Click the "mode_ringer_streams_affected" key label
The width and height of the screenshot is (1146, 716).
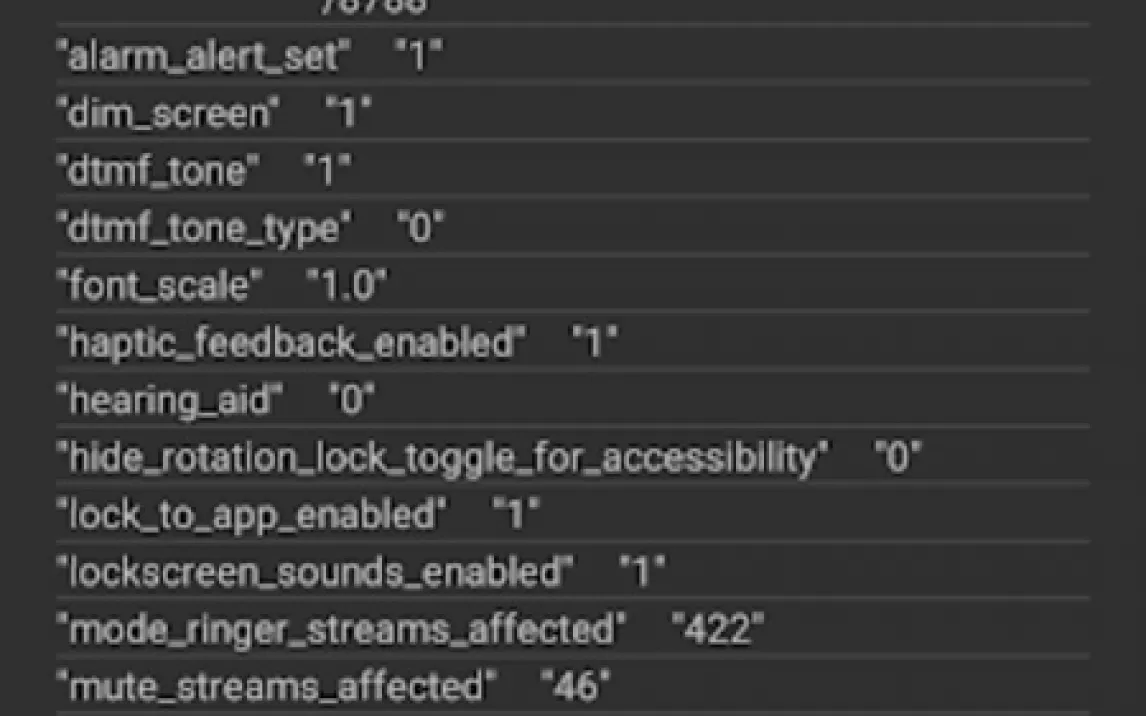[x=342, y=630]
